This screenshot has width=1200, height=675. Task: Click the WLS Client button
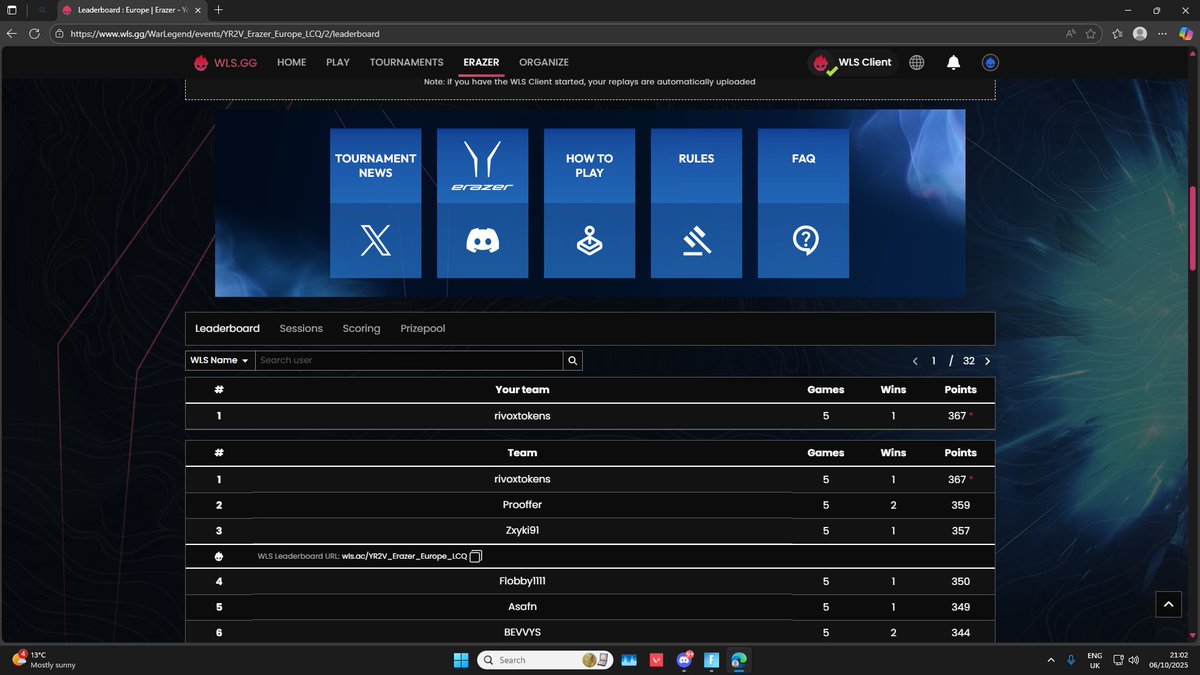point(851,62)
